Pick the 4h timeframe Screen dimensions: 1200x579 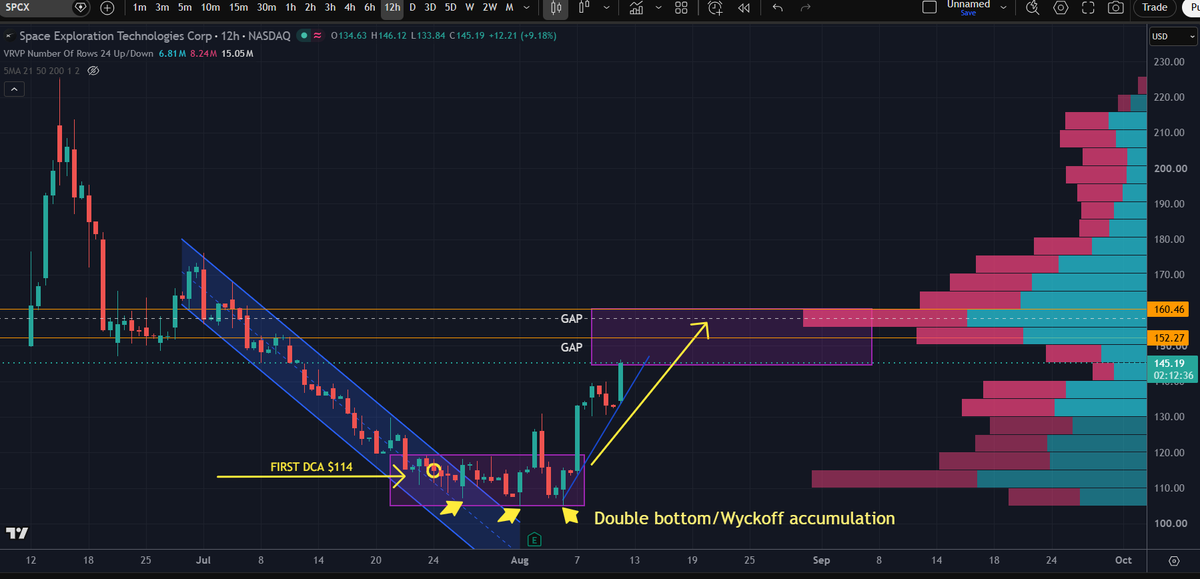coord(350,7)
